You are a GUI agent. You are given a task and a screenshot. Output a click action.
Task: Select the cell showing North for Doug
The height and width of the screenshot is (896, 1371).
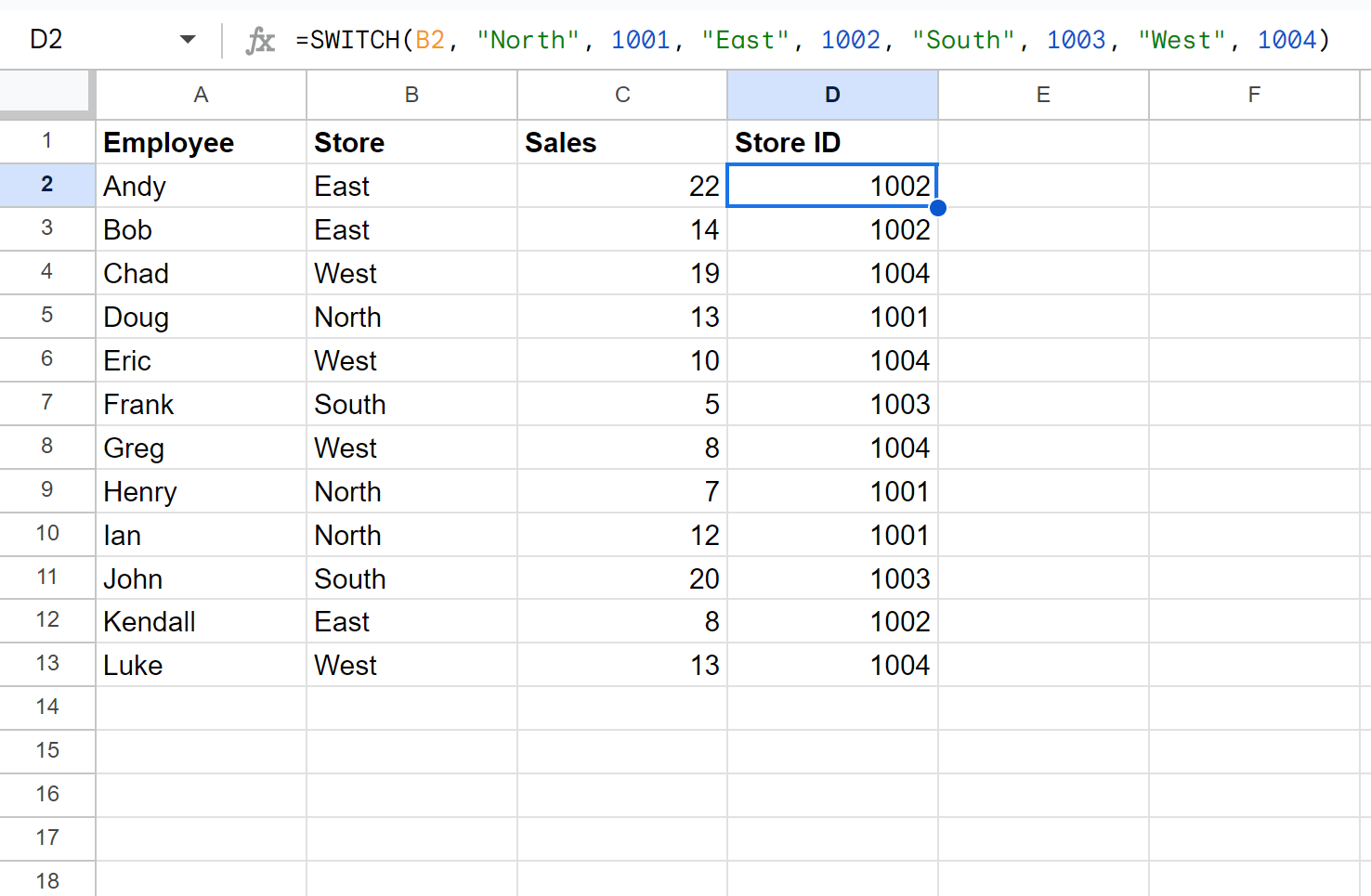(x=411, y=316)
